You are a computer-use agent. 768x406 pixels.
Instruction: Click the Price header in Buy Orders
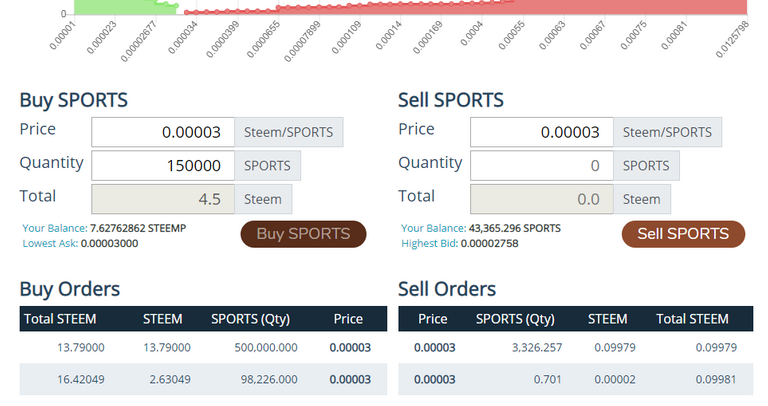pyautogui.click(x=348, y=319)
